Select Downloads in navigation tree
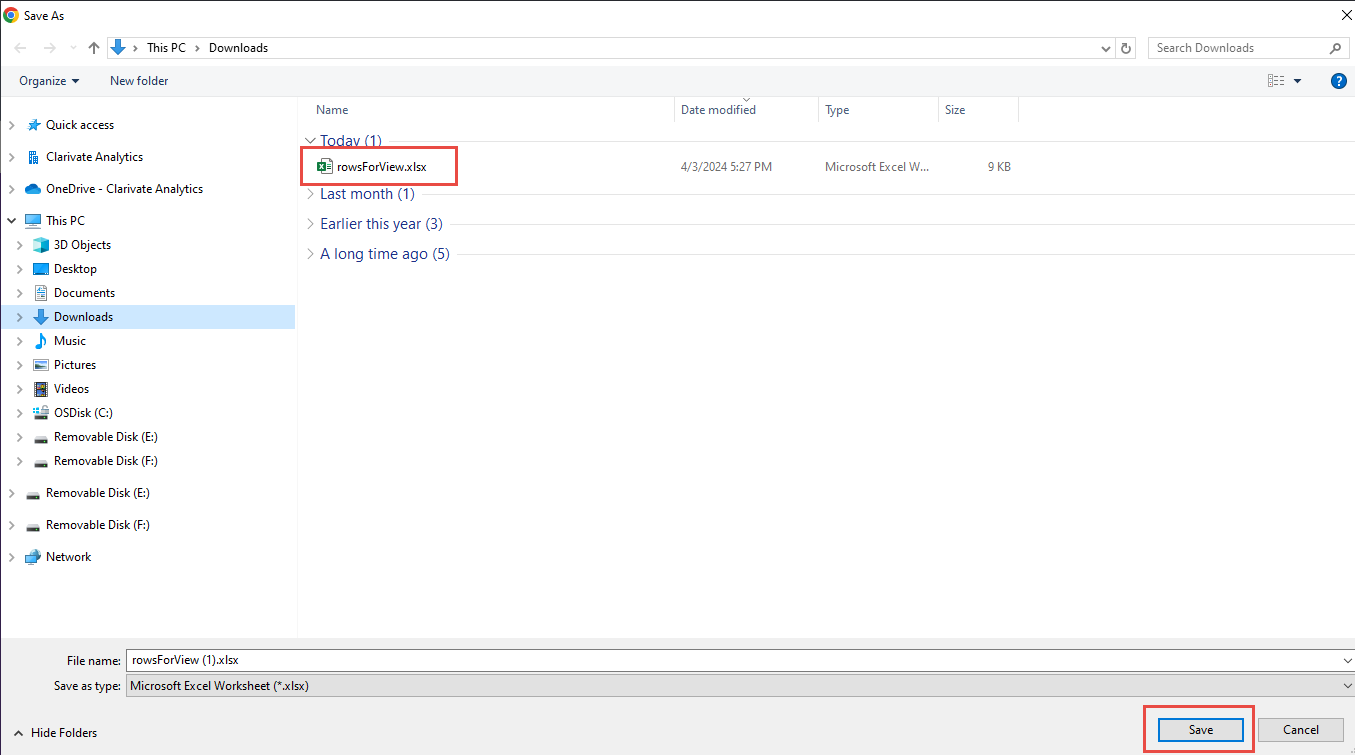Screen dimensions: 1355x755 click(83, 317)
